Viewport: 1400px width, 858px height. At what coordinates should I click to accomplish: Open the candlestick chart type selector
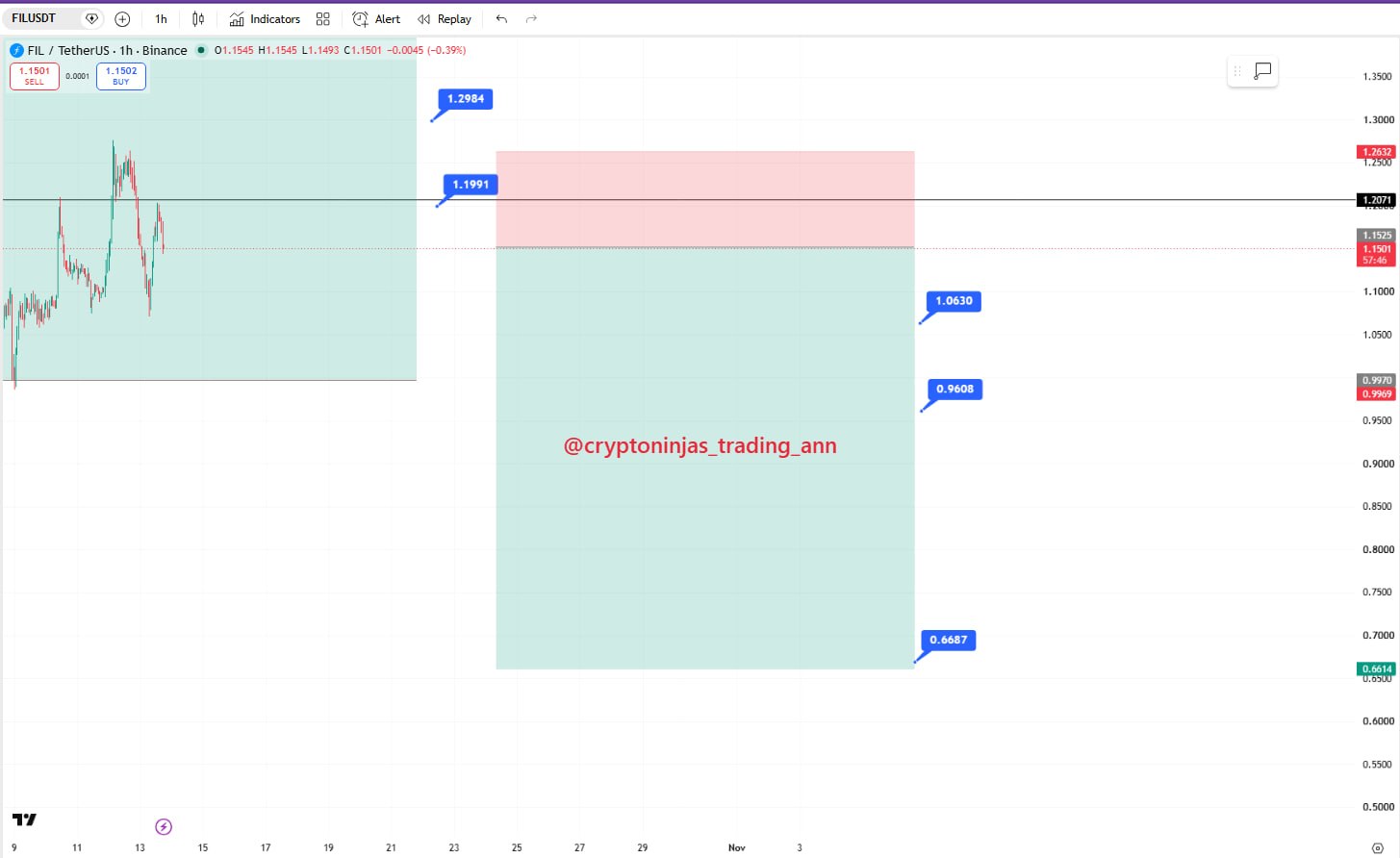(198, 19)
